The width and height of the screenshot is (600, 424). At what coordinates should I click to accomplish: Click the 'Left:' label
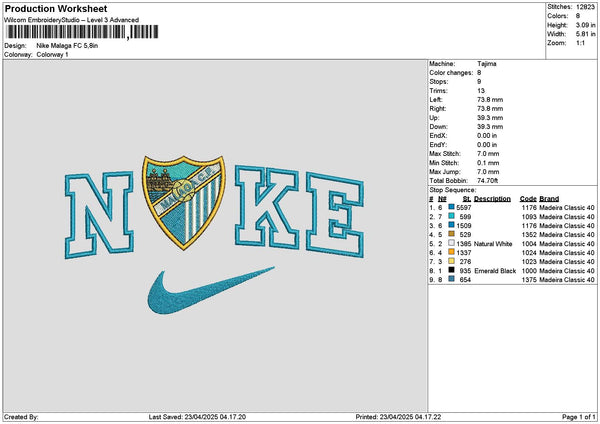coord(436,99)
